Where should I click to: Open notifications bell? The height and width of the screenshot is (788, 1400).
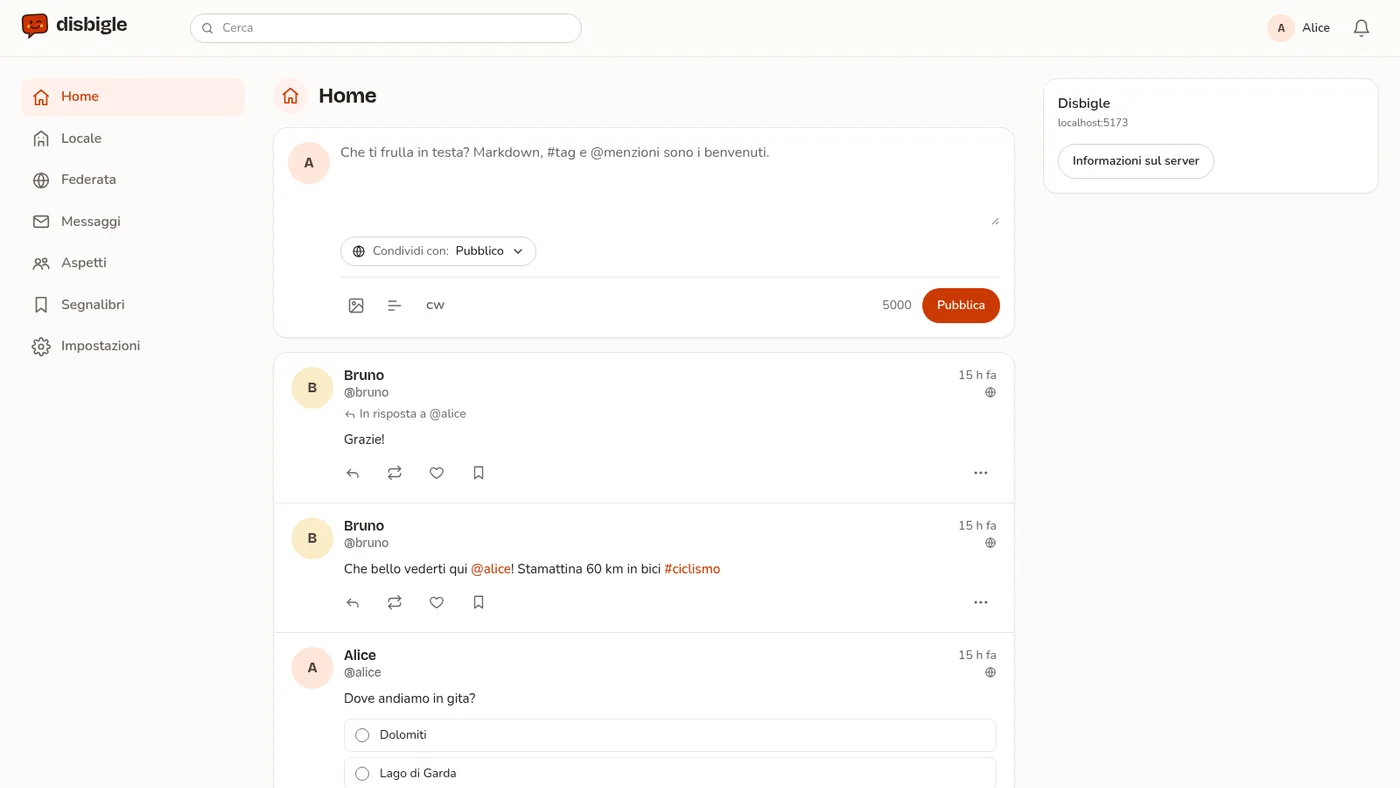[1361, 28]
